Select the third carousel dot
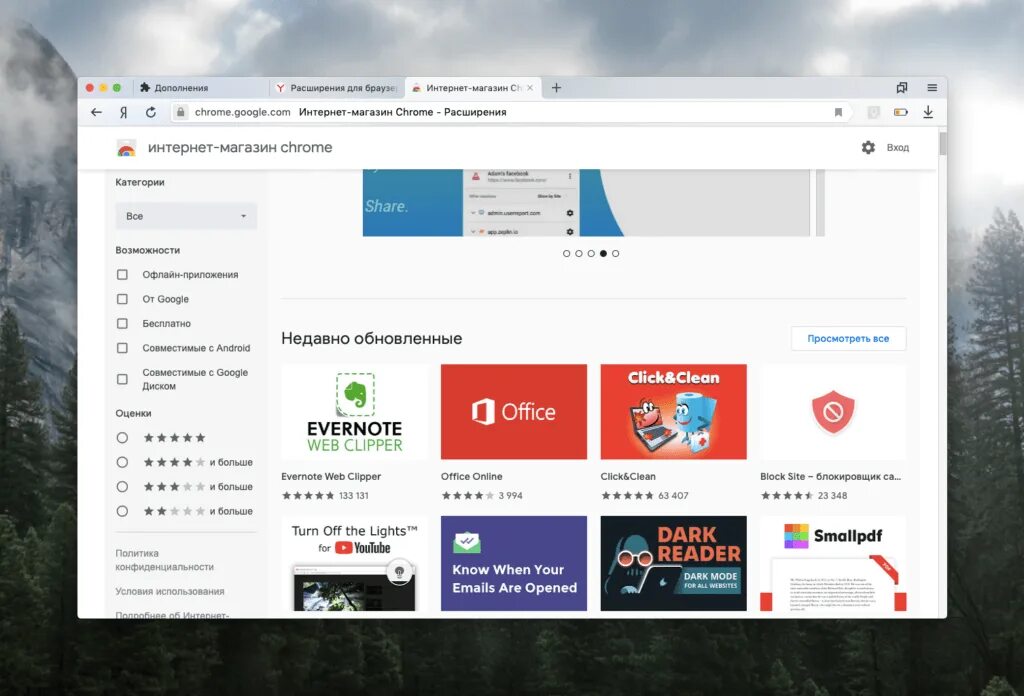This screenshot has width=1024, height=696. click(x=591, y=253)
